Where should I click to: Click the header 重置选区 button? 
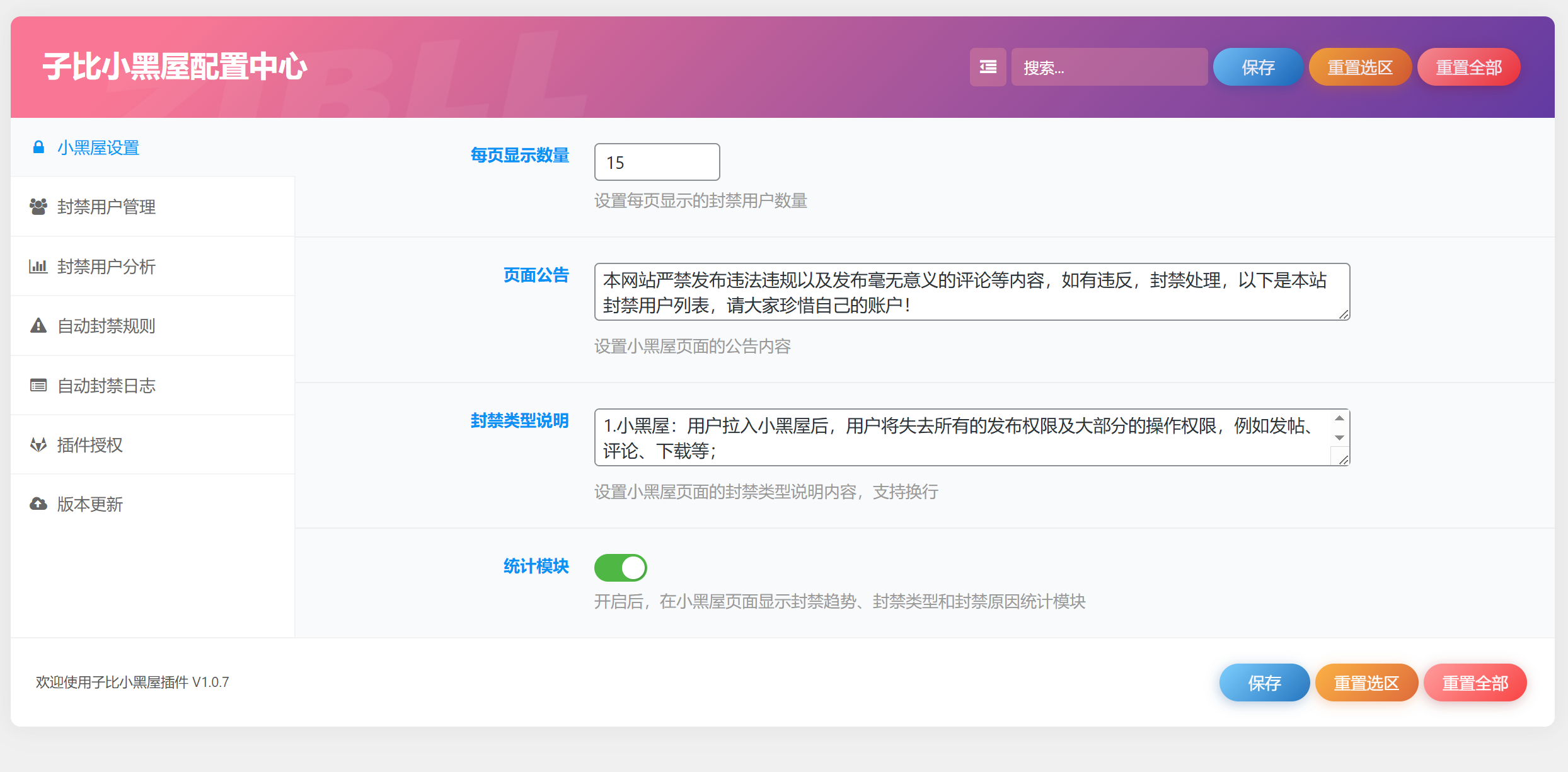coord(1360,67)
